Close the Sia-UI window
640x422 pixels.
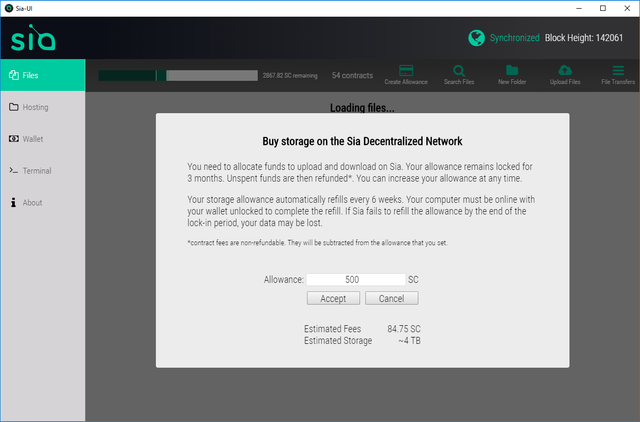(627, 8)
